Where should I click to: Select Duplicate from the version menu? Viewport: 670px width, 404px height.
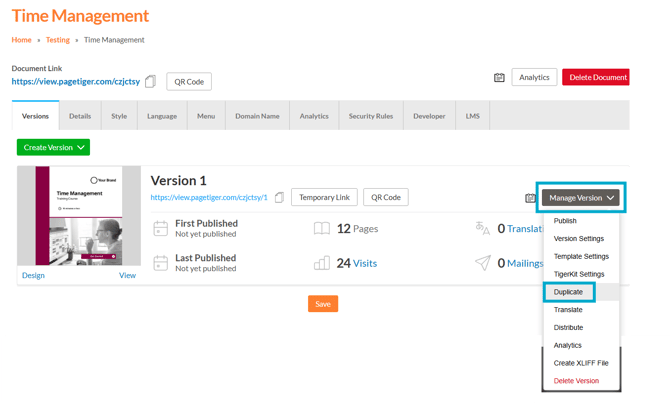(x=568, y=292)
